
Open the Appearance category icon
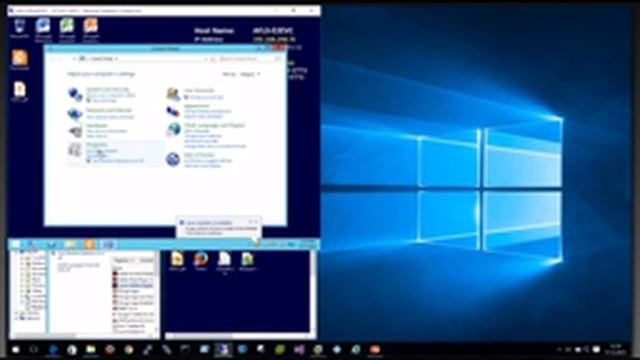point(173,111)
